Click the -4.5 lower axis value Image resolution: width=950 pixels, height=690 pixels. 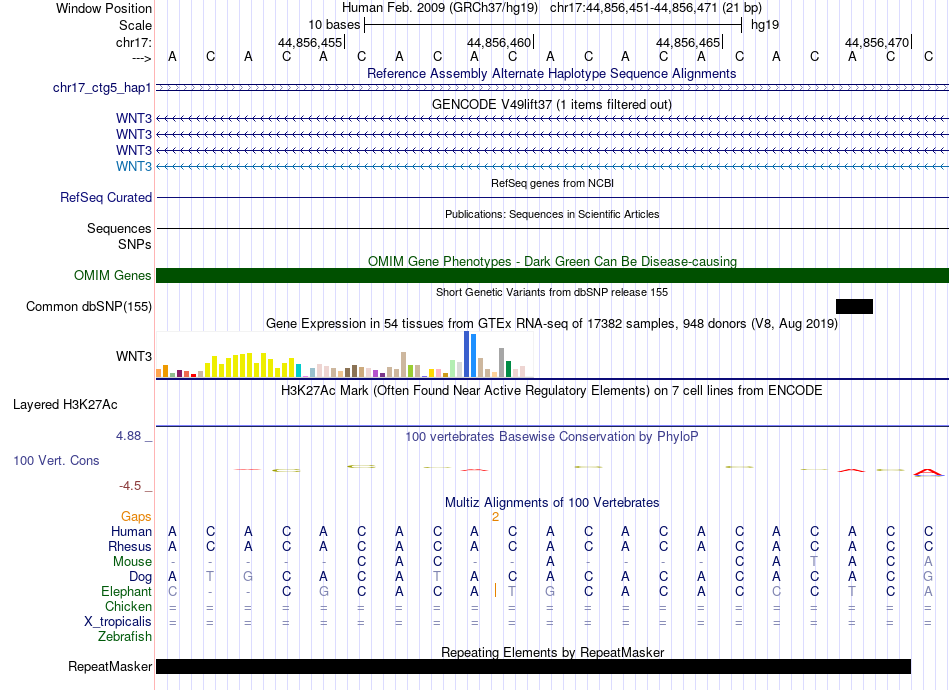(x=130, y=486)
